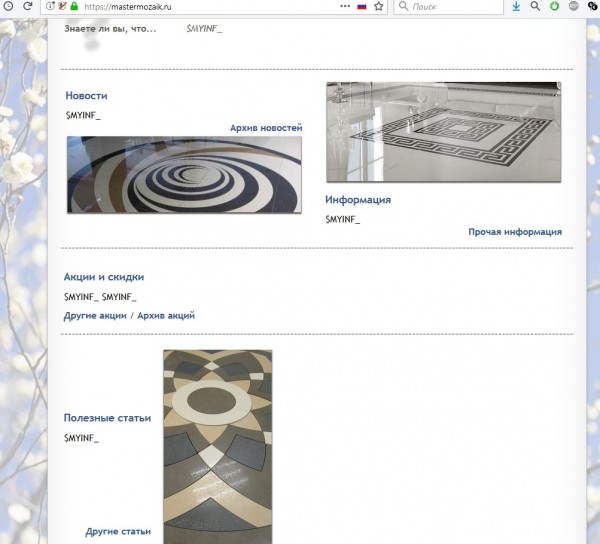Image resolution: width=600 pixels, height=544 pixels.
Task: Open downloads arrow icon
Action: click(516, 6)
